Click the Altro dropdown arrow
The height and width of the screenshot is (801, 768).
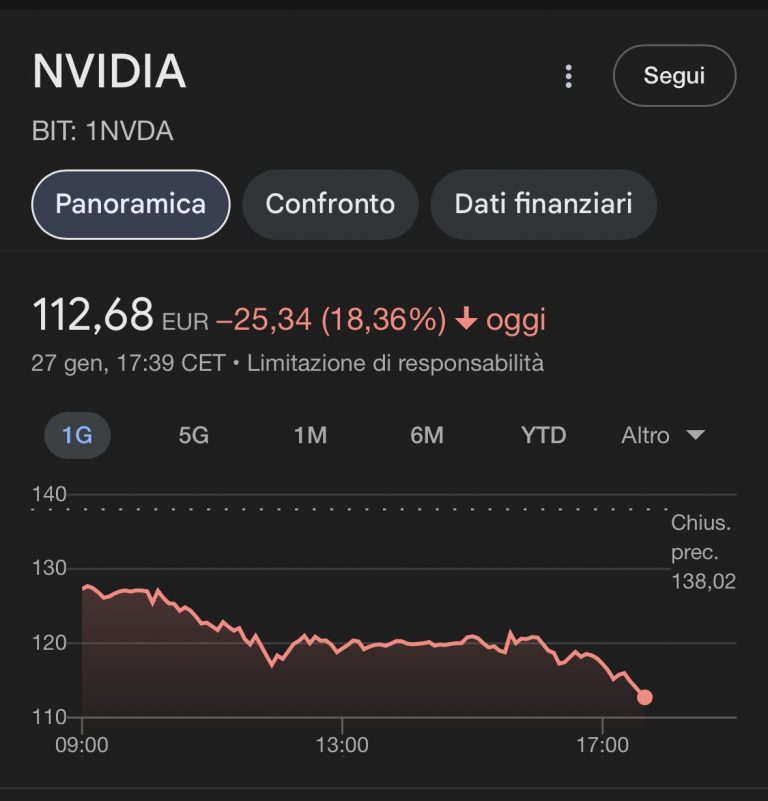click(x=695, y=435)
